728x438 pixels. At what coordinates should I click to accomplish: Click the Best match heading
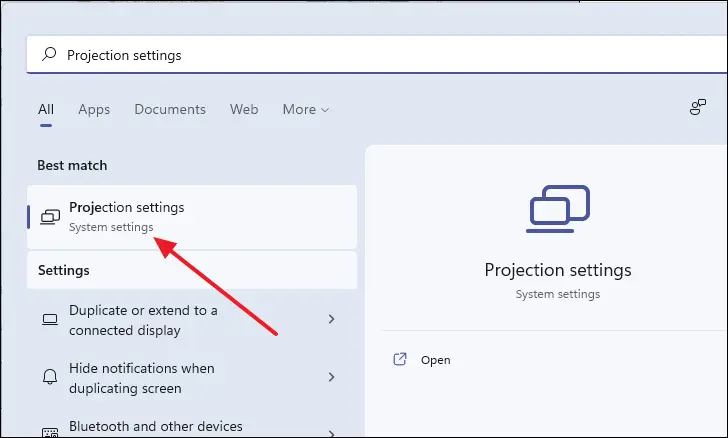(x=72, y=165)
